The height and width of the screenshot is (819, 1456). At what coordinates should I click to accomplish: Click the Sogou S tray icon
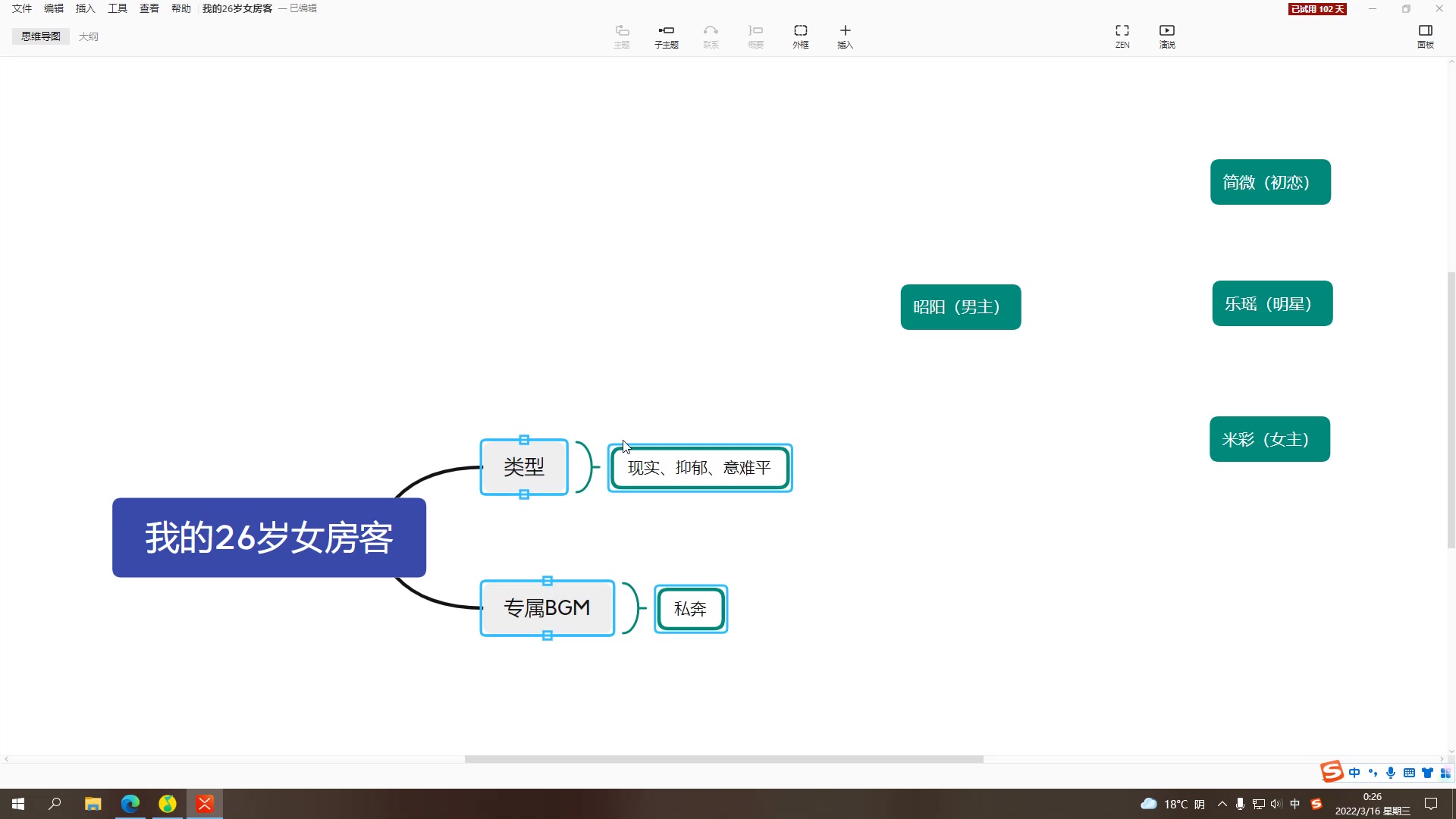click(x=1316, y=804)
